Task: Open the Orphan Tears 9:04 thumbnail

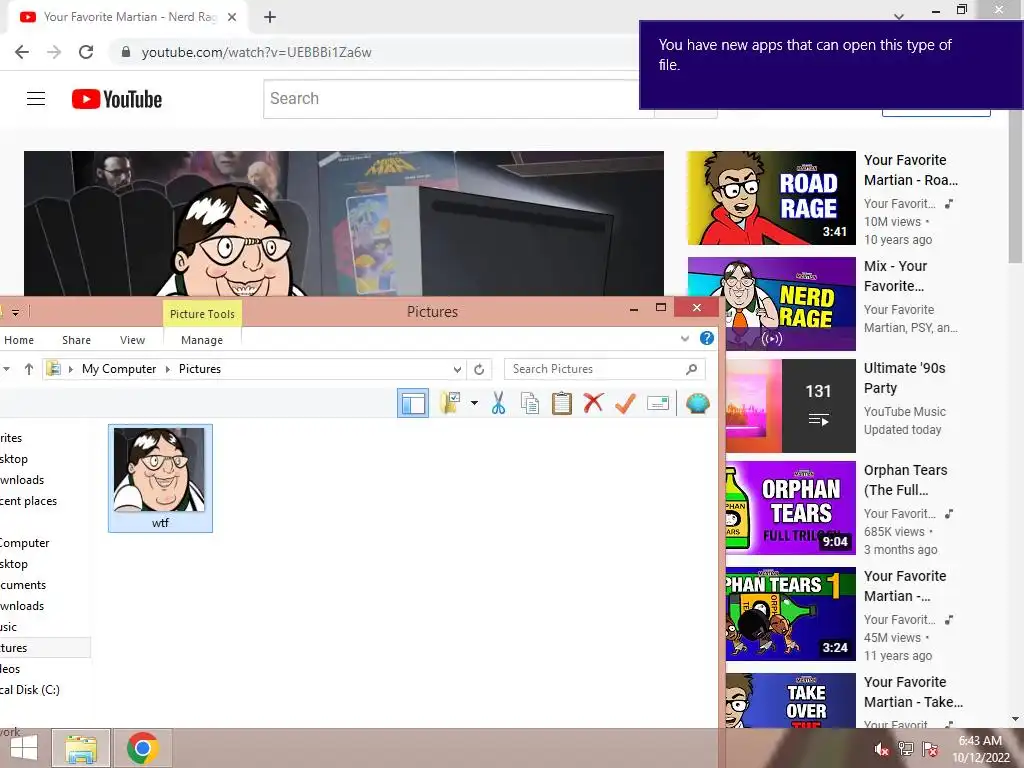Action: coord(790,507)
